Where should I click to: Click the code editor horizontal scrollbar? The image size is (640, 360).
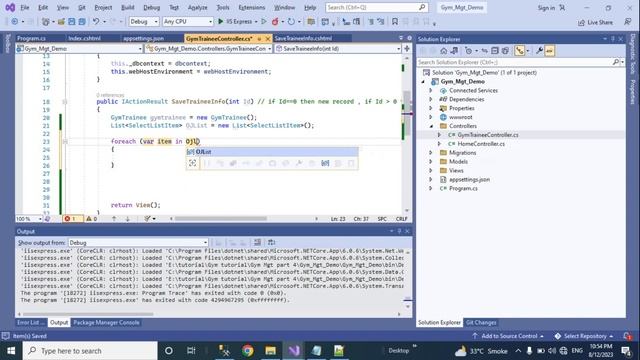220,219
